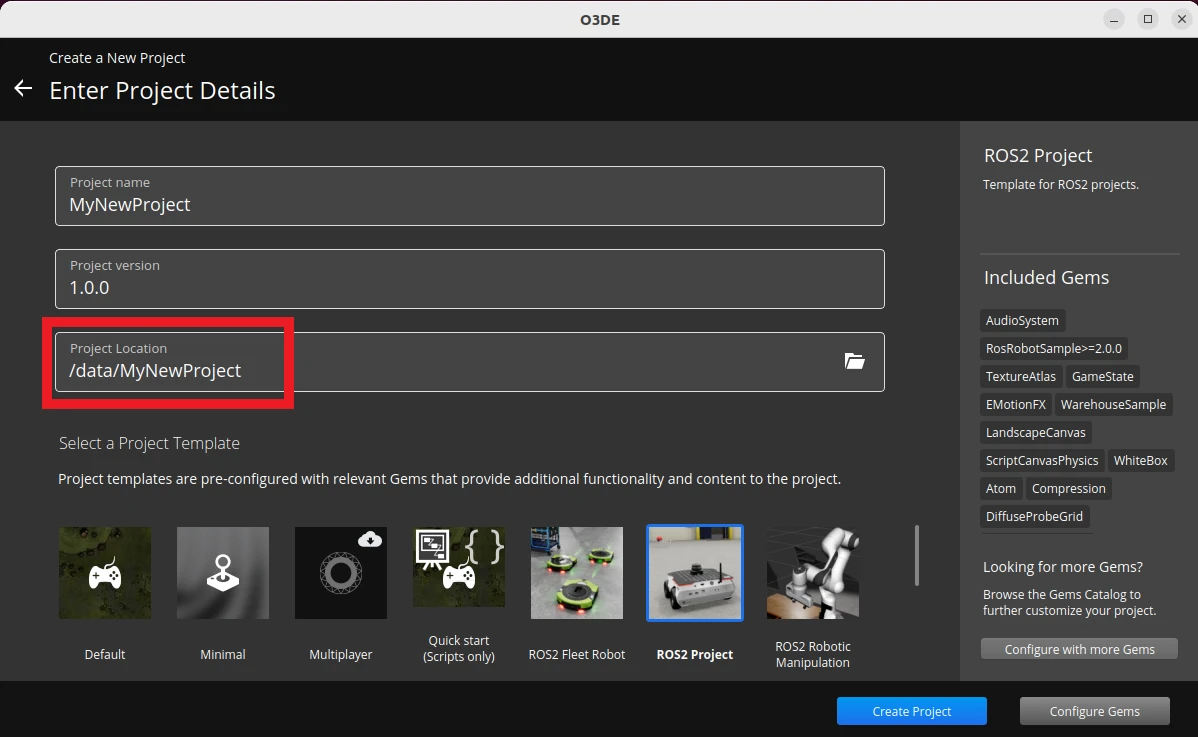Click the download cloud icon on Multiplayer

click(x=371, y=540)
